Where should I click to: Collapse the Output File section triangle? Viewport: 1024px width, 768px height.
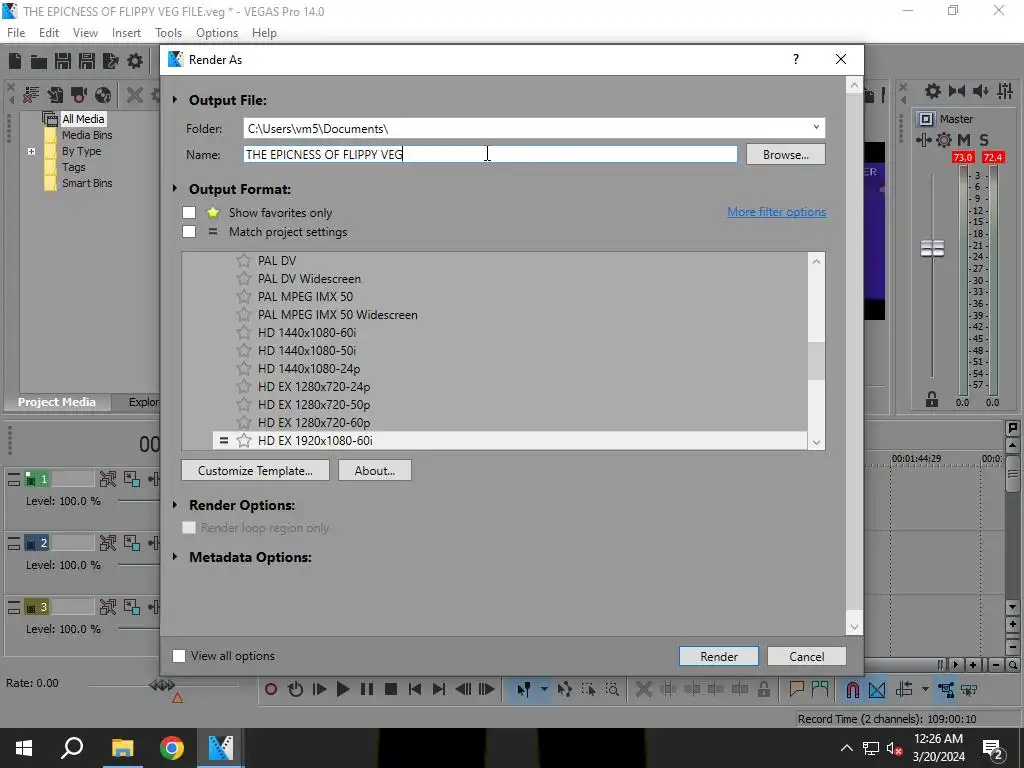click(175, 100)
